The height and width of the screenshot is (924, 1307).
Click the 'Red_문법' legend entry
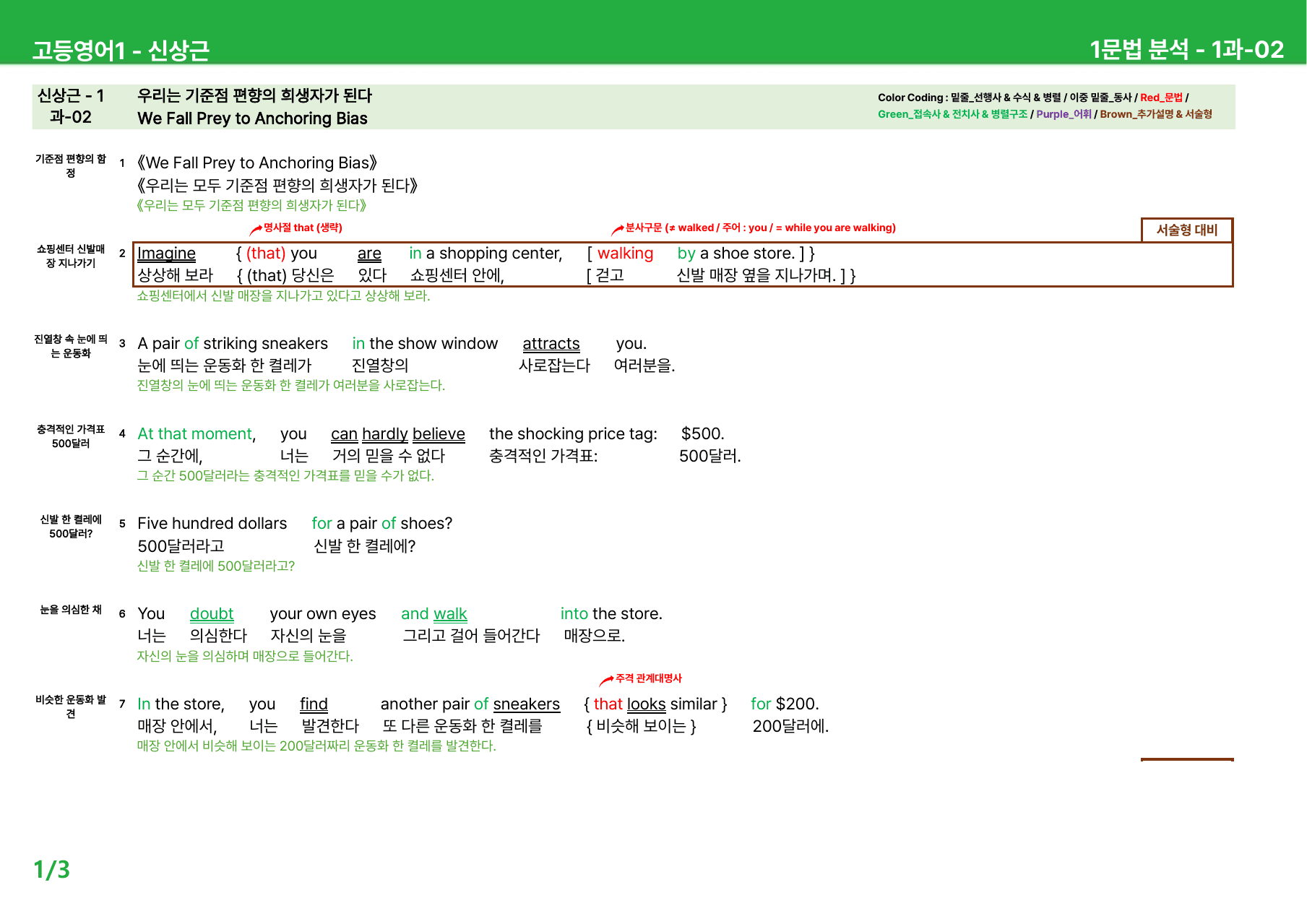click(x=1161, y=98)
